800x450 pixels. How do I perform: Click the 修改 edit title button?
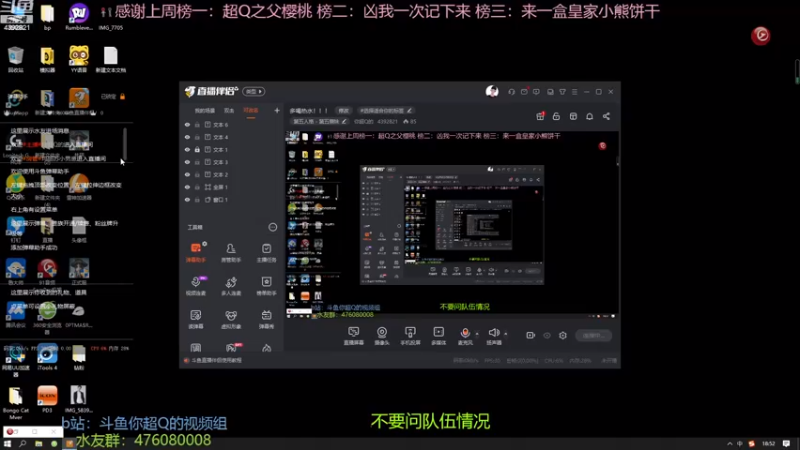point(343,110)
